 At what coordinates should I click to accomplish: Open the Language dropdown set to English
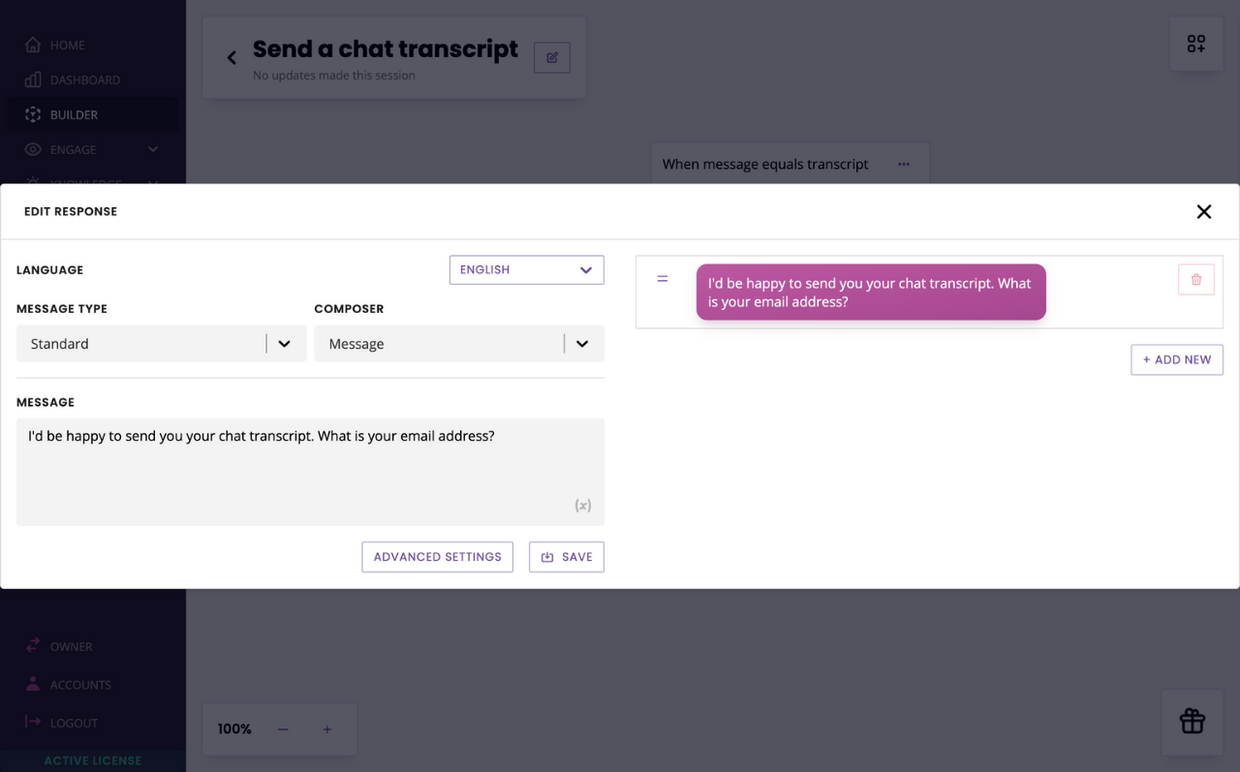526,269
